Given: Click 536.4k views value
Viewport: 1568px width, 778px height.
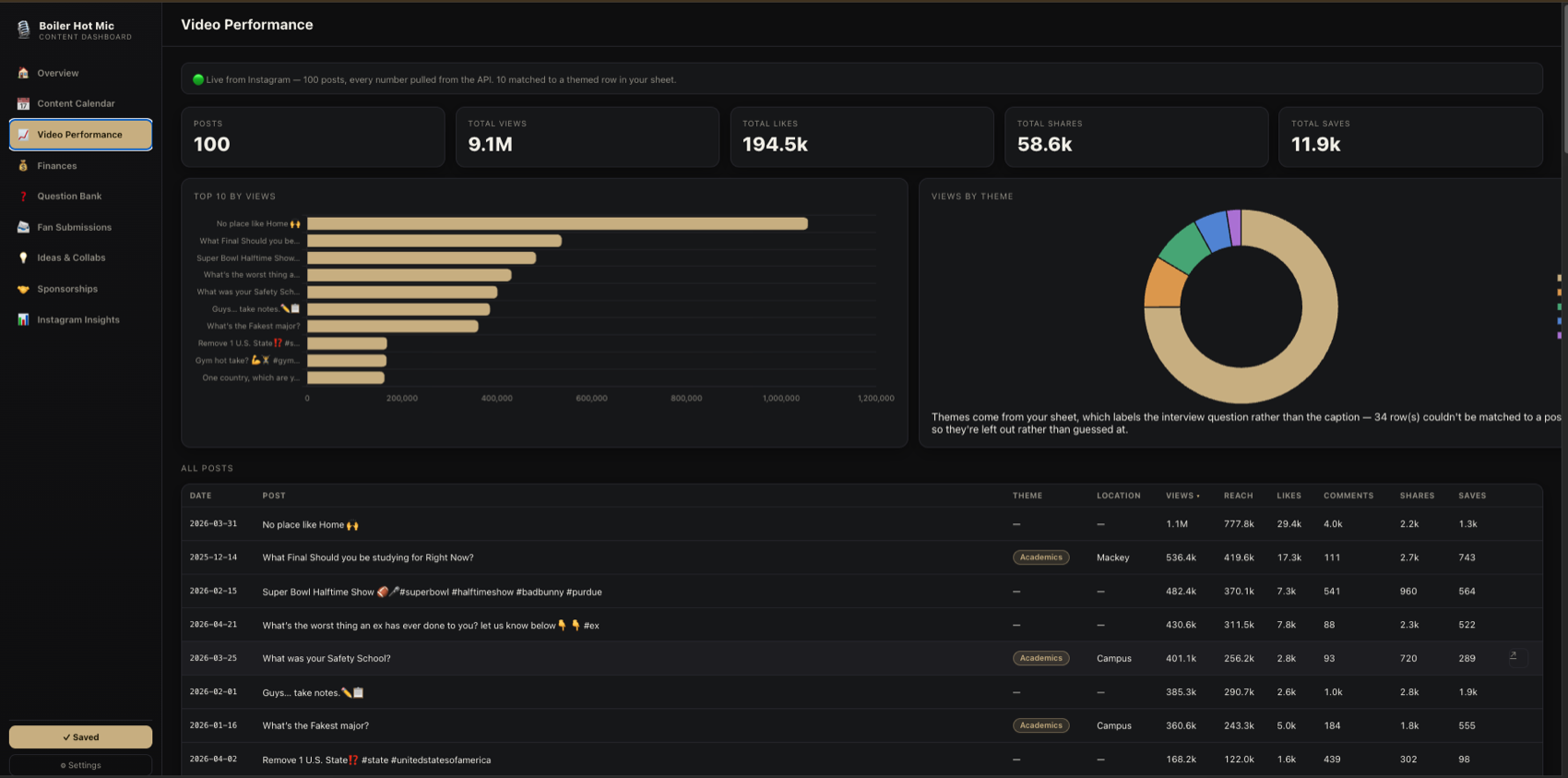Looking at the screenshot, I should 1181,557.
